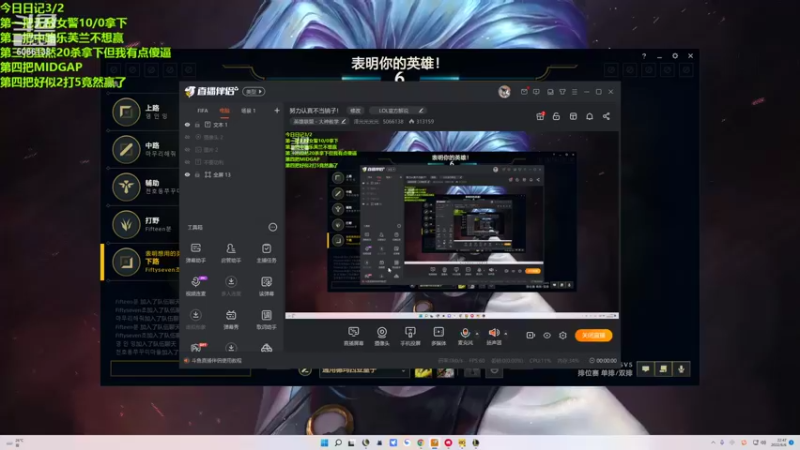Click the orange 关闭直播 button
The width and height of the screenshot is (800, 450).
593,335
